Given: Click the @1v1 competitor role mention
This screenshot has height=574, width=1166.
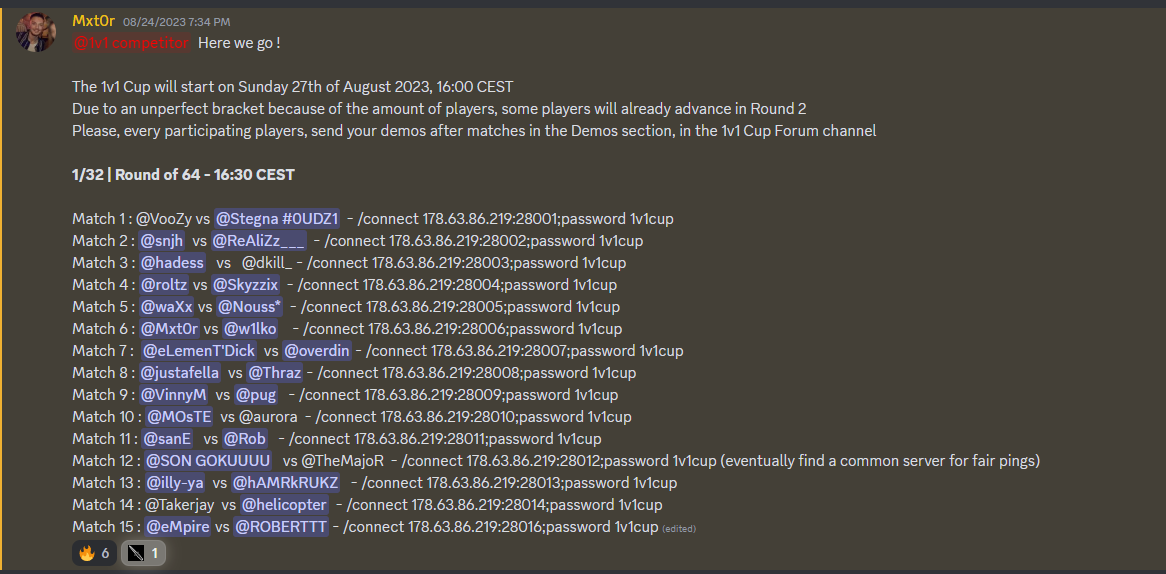Looking at the screenshot, I should click(x=131, y=43).
